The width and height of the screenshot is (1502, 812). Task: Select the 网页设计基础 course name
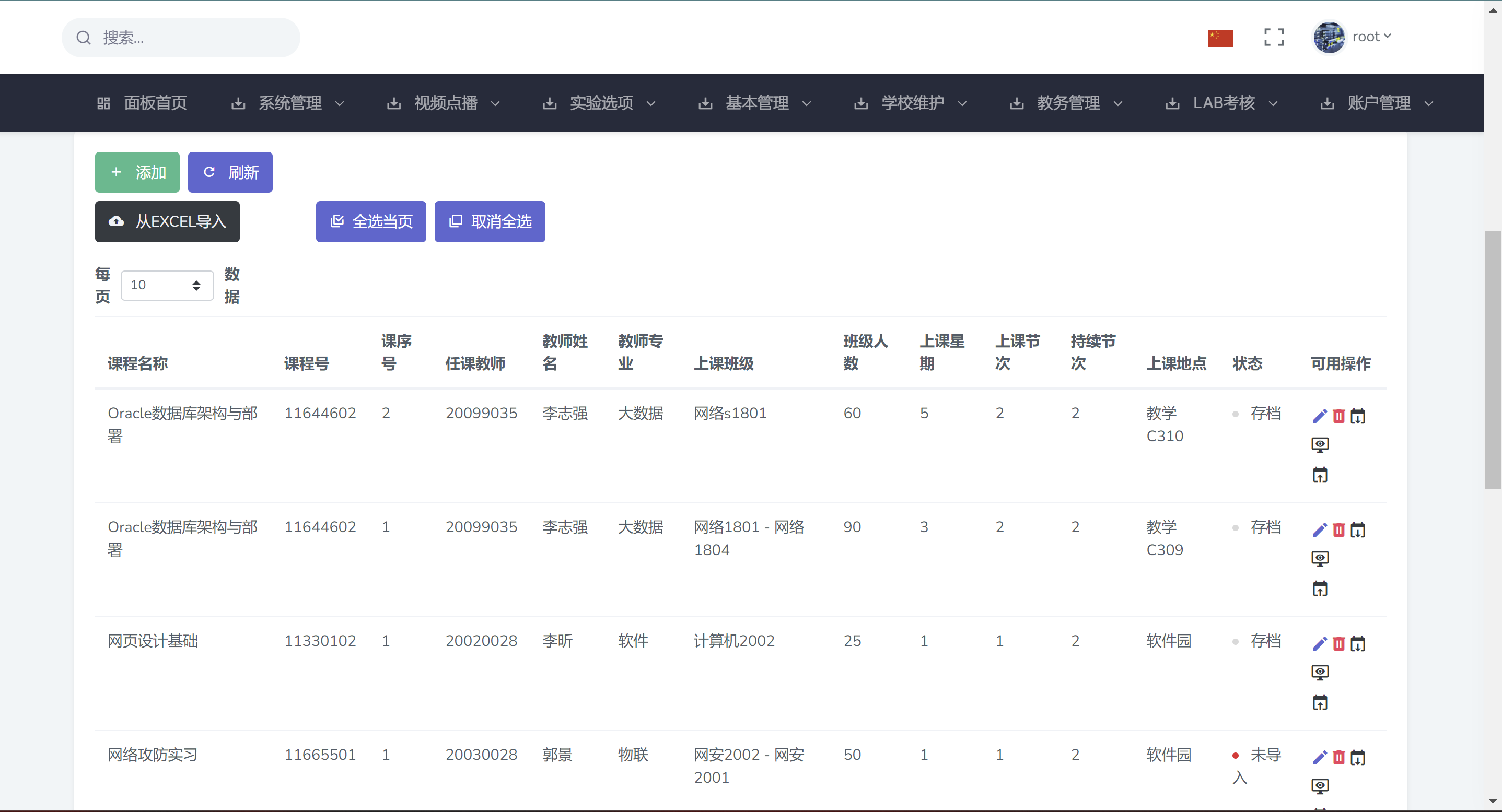(x=153, y=641)
